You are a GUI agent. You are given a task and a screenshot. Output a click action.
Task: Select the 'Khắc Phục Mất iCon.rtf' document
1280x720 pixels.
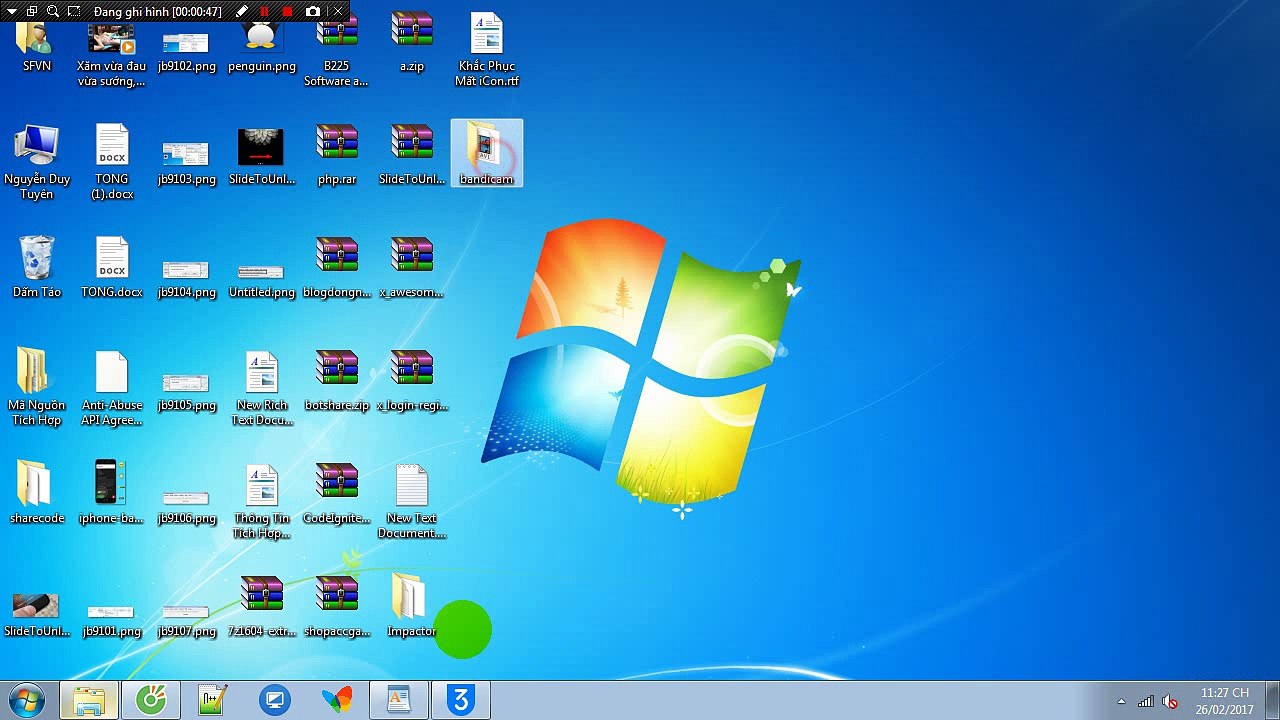[487, 50]
